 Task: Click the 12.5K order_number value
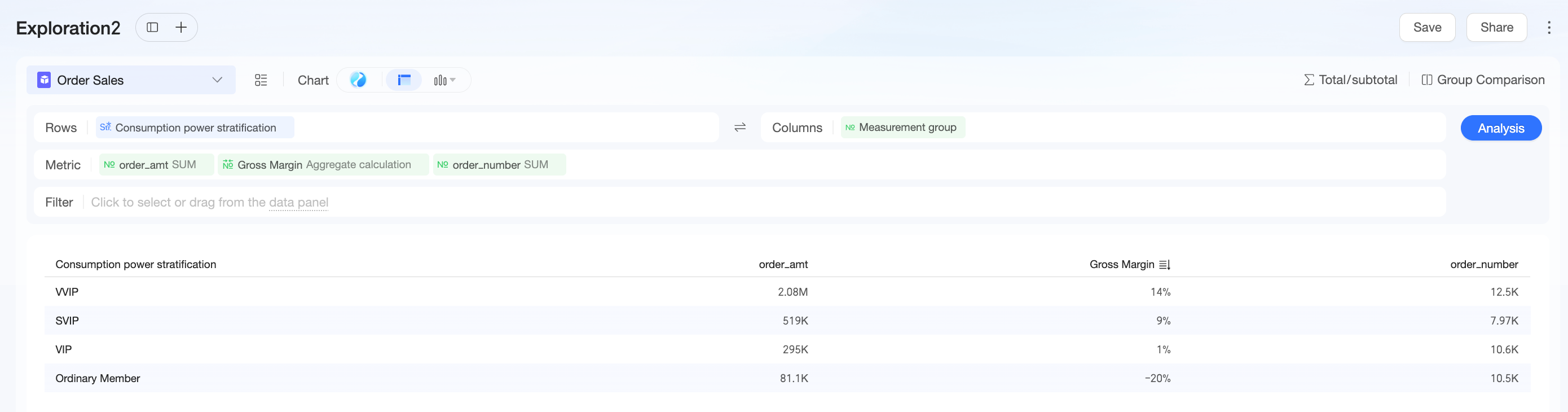1504,292
